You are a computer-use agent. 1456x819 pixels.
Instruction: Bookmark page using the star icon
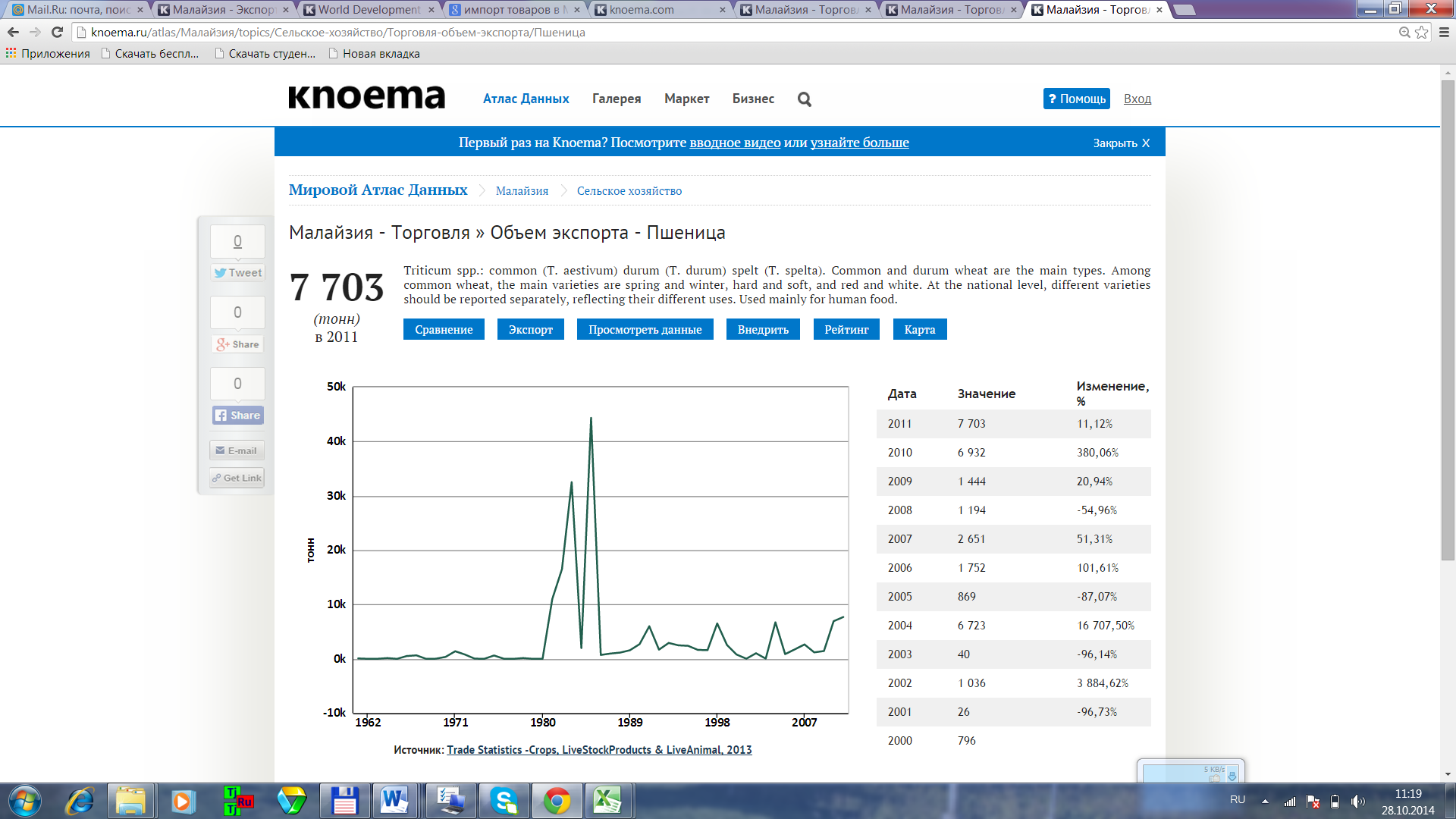click(1421, 32)
